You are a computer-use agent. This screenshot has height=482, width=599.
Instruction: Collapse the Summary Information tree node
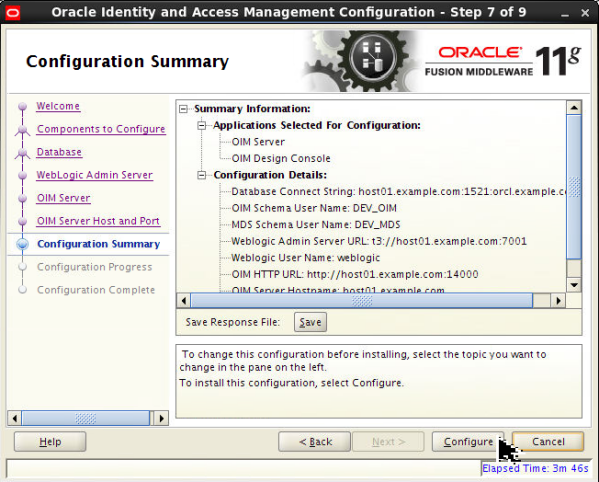click(x=183, y=109)
